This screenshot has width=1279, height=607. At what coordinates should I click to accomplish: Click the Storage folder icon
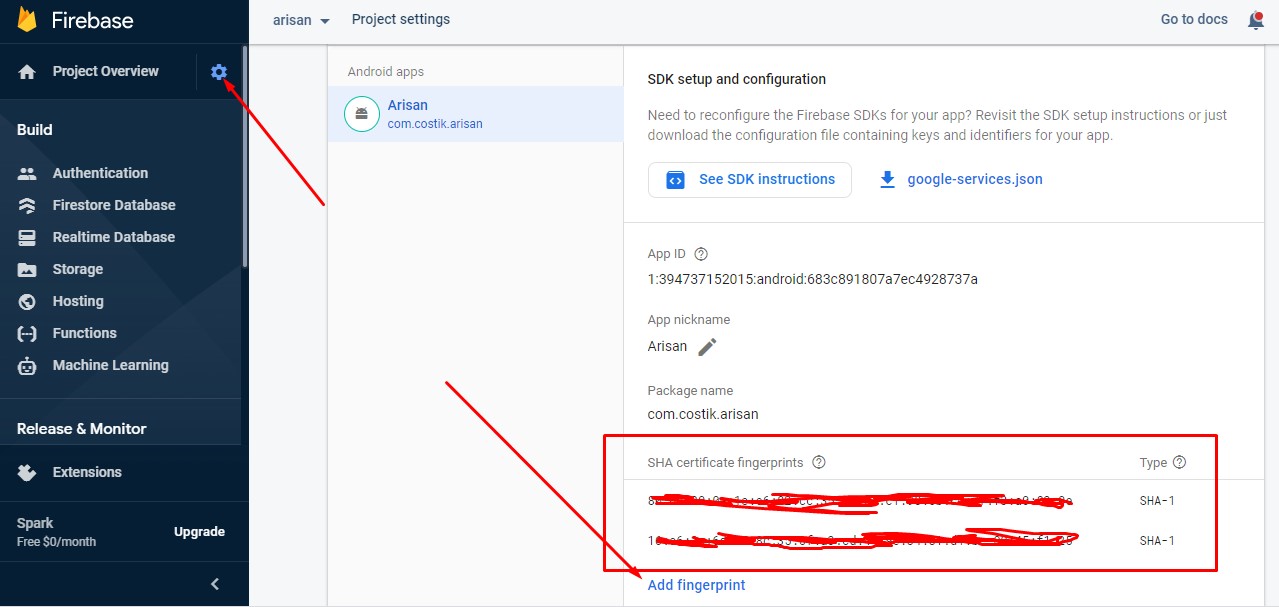pos(27,269)
